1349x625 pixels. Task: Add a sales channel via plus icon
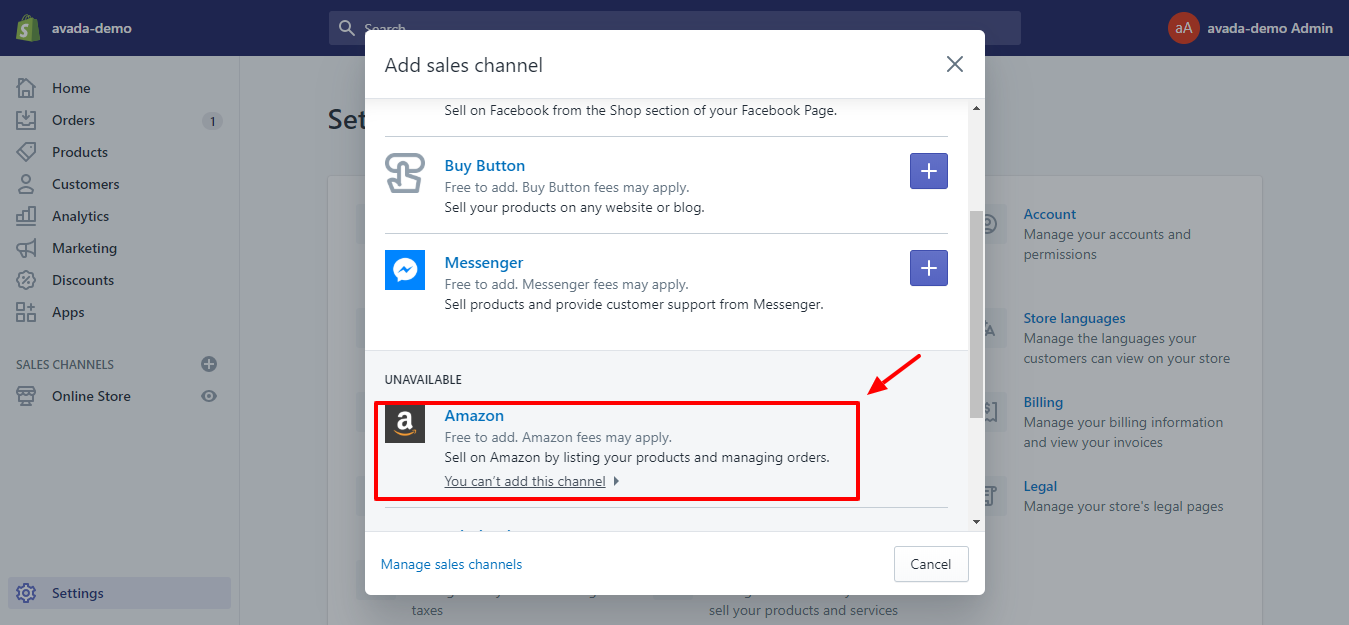pos(209,364)
